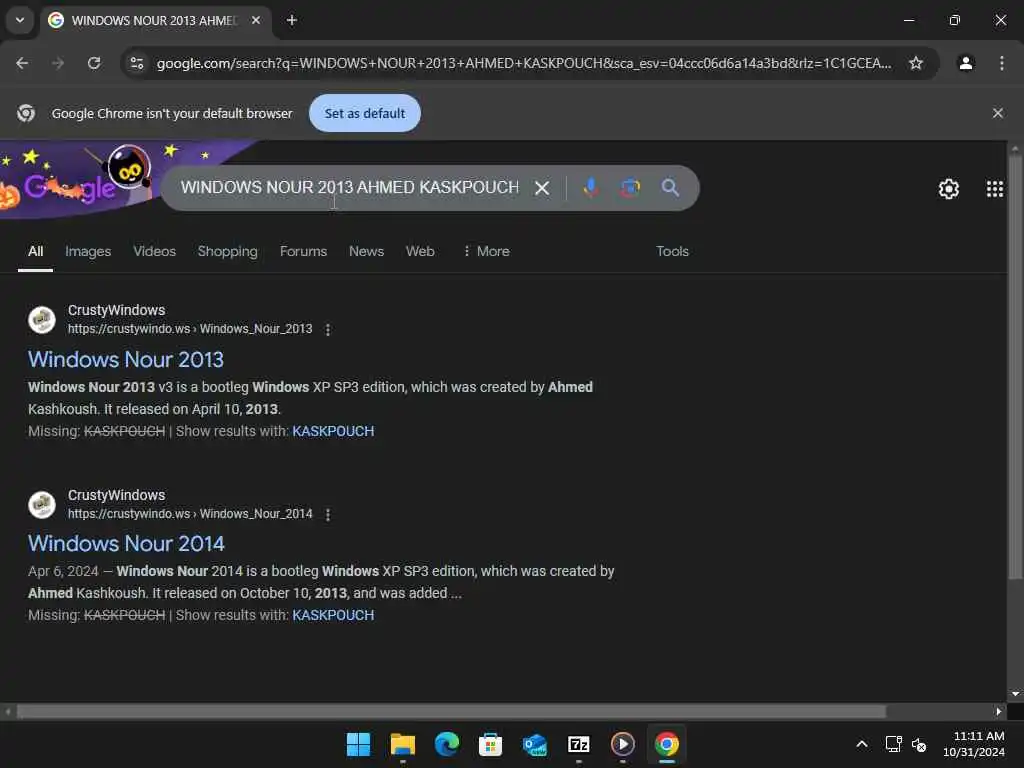Screen dimensions: 1024x768
Task: Submit search with magnifying glass icon
Action: 670,188
